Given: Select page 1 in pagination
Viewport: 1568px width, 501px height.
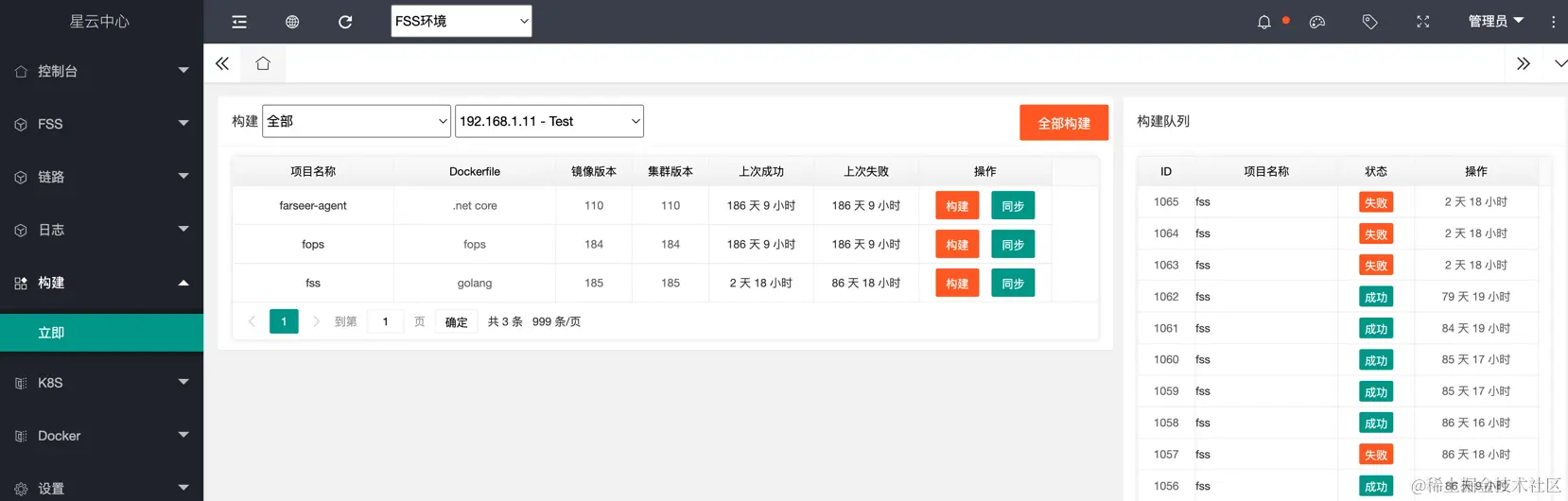Looking at the screenshot, I should [284, 321].
